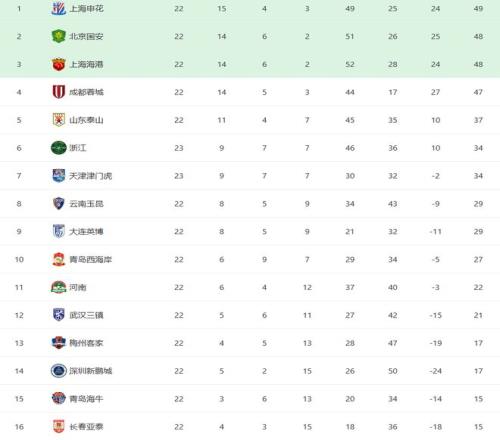
Task: Click the 天津津门虎 club badge
Action: click(x=59, y=176)
